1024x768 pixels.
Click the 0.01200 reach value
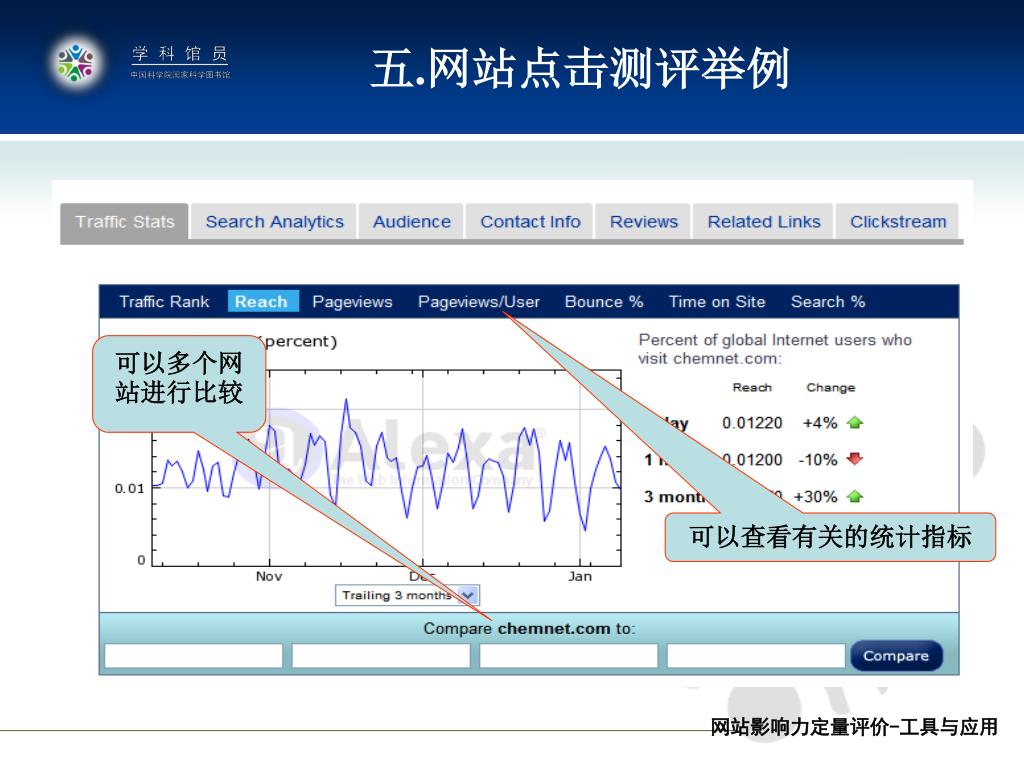(752, 460)
